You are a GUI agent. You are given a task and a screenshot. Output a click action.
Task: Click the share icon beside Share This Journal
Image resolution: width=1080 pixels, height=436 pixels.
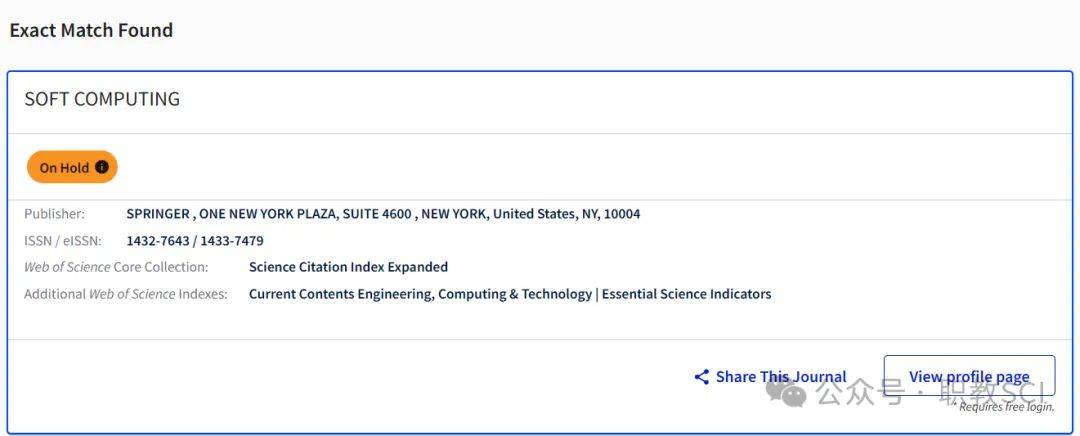[x=701, y=377]
